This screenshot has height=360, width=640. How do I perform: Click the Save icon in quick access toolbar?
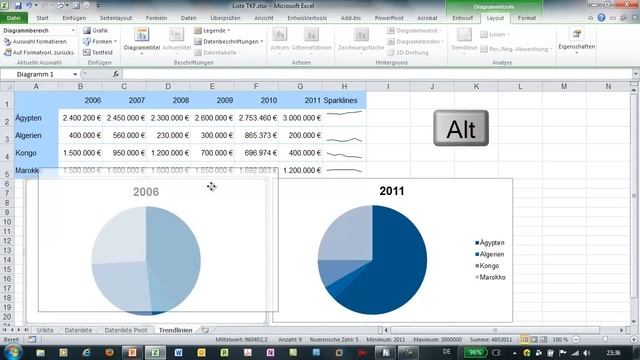18,6
